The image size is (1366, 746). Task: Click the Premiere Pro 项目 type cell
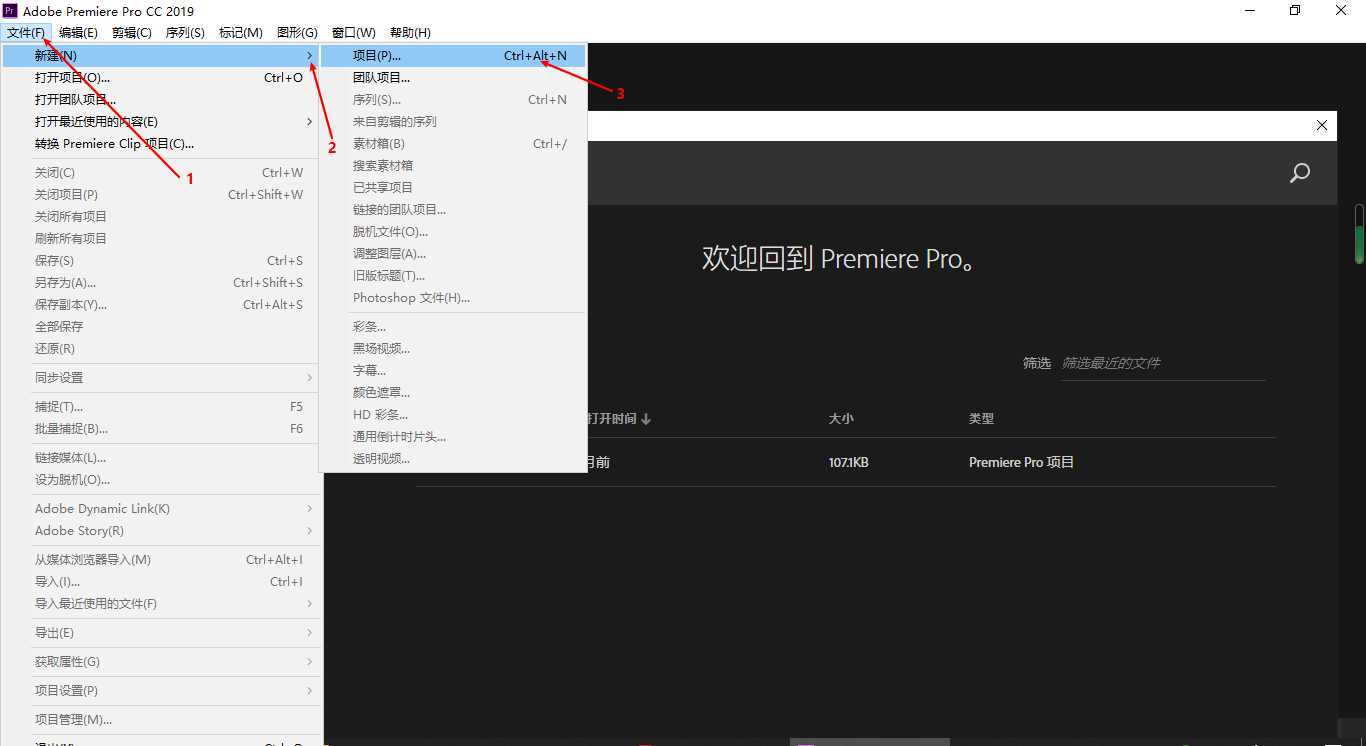[x=1021, y=462]
